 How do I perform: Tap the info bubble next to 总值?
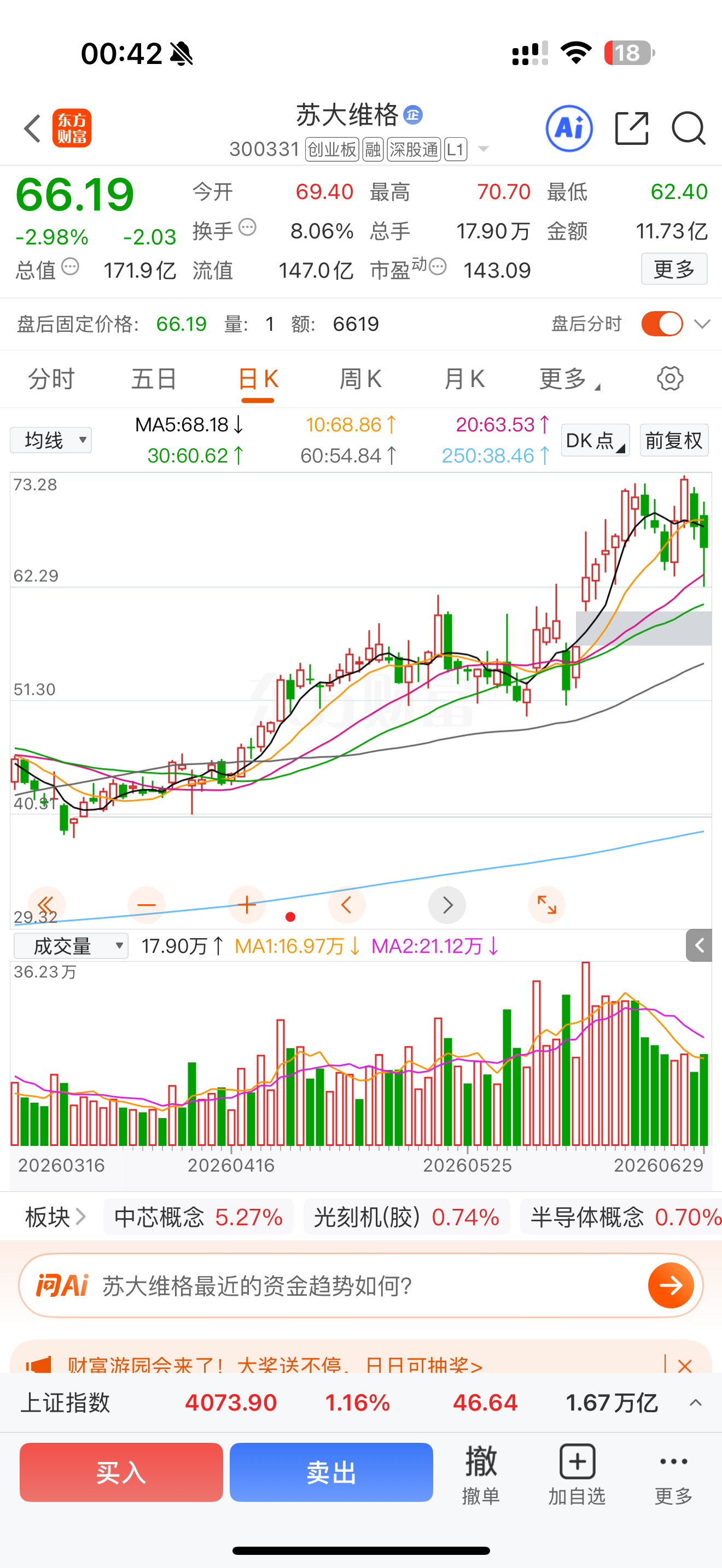click(x=71, y=266)
